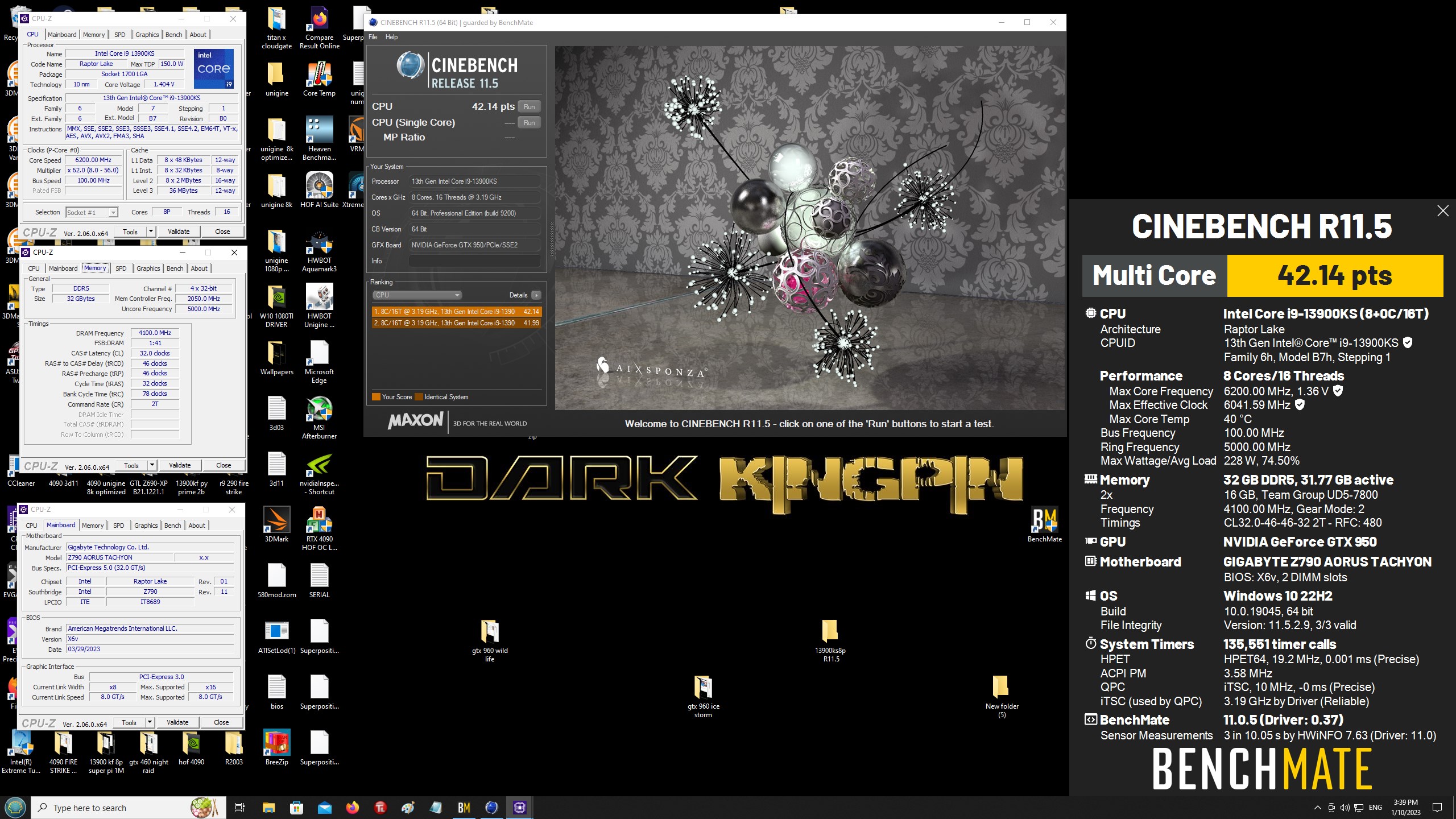The image size is (1456, 819).
Task: Open Bench tab in CPU-Z Memory window
Action: (175, 268)
